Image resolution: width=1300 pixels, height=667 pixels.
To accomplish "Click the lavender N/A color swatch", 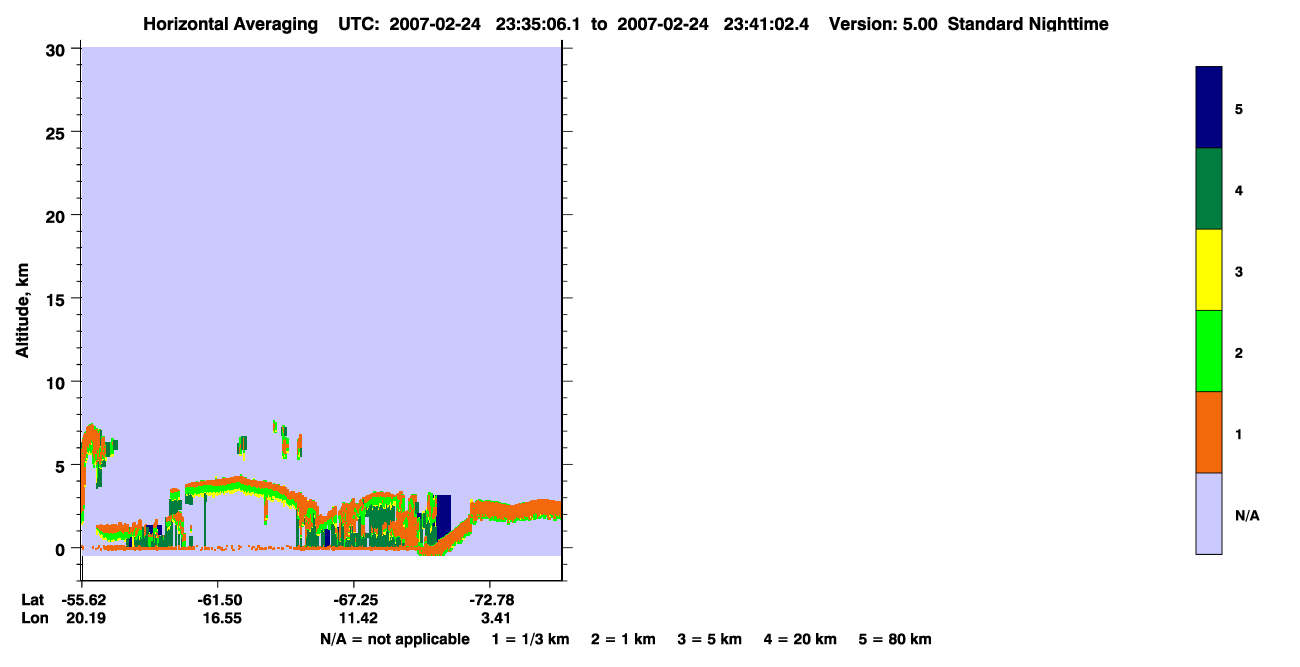I will coord(1208,513).
